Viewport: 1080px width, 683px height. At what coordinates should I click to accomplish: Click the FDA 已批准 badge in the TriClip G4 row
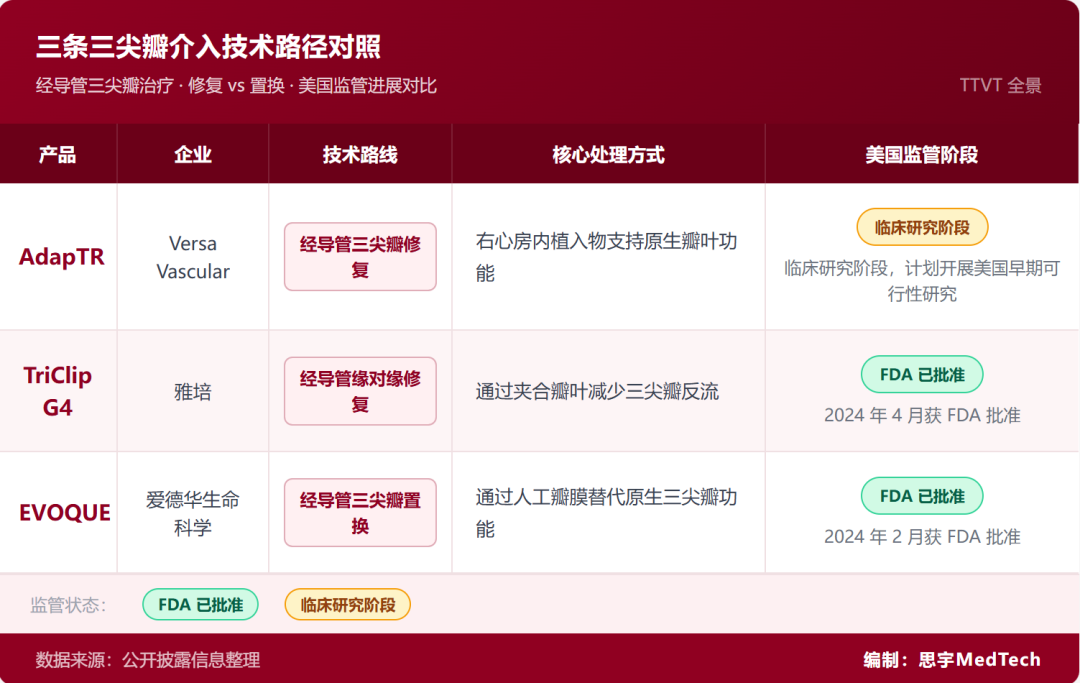(922, 375)
